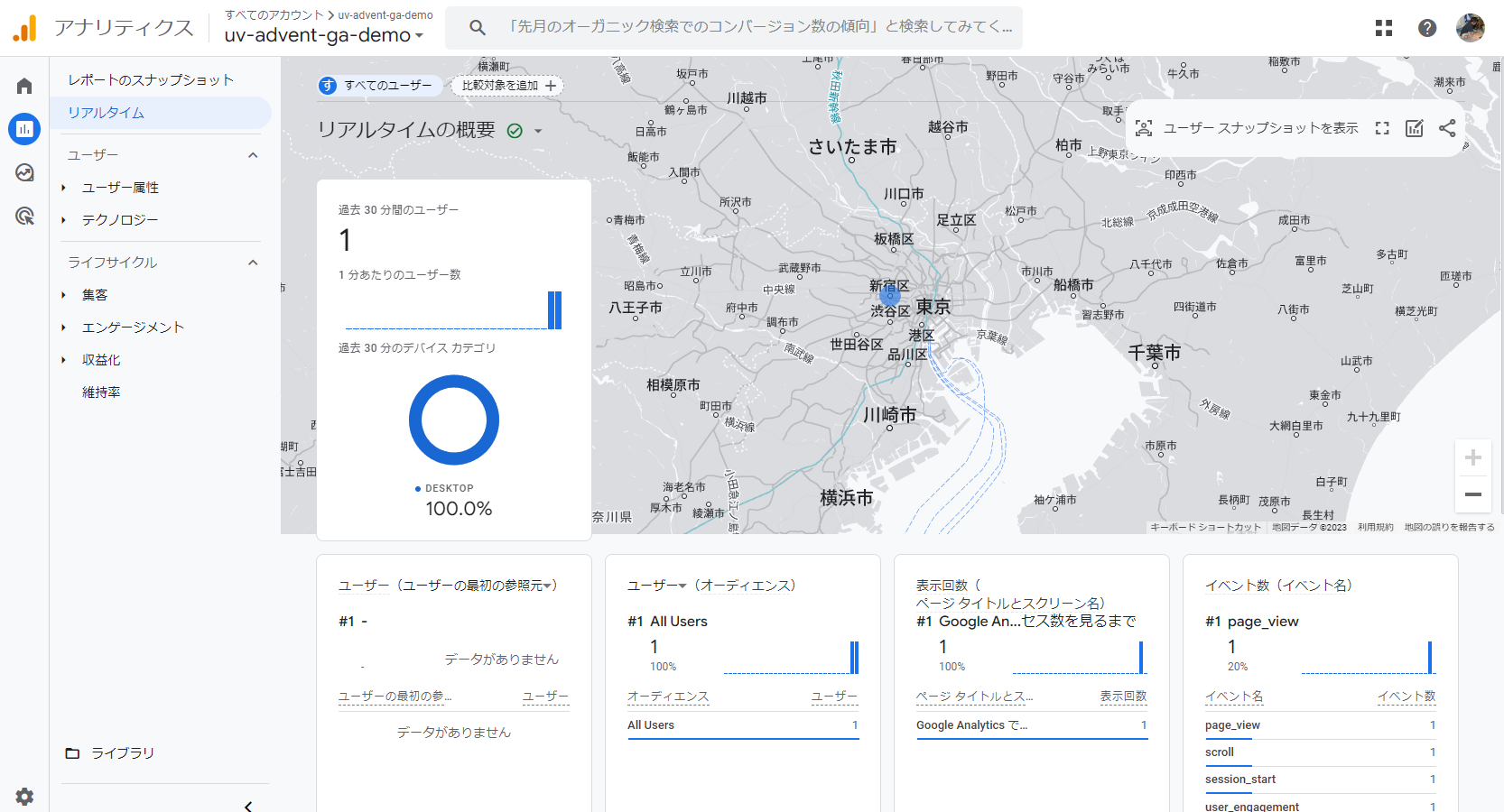
Task: Click the page_view event row
Action: click(1320, 725)
